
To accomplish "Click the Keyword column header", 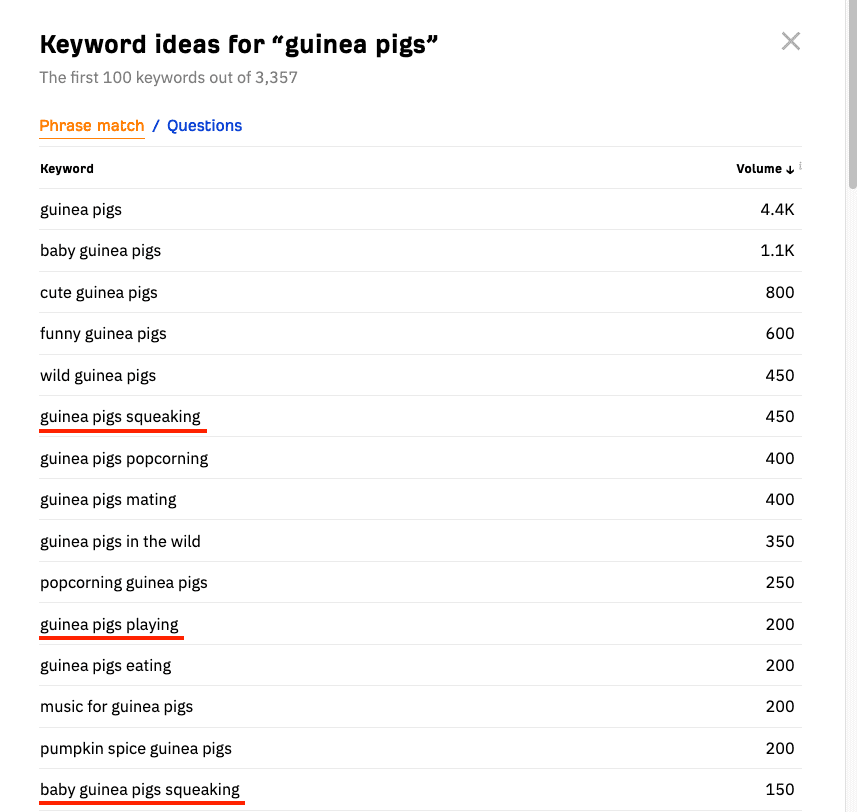I will click(67, 169).
